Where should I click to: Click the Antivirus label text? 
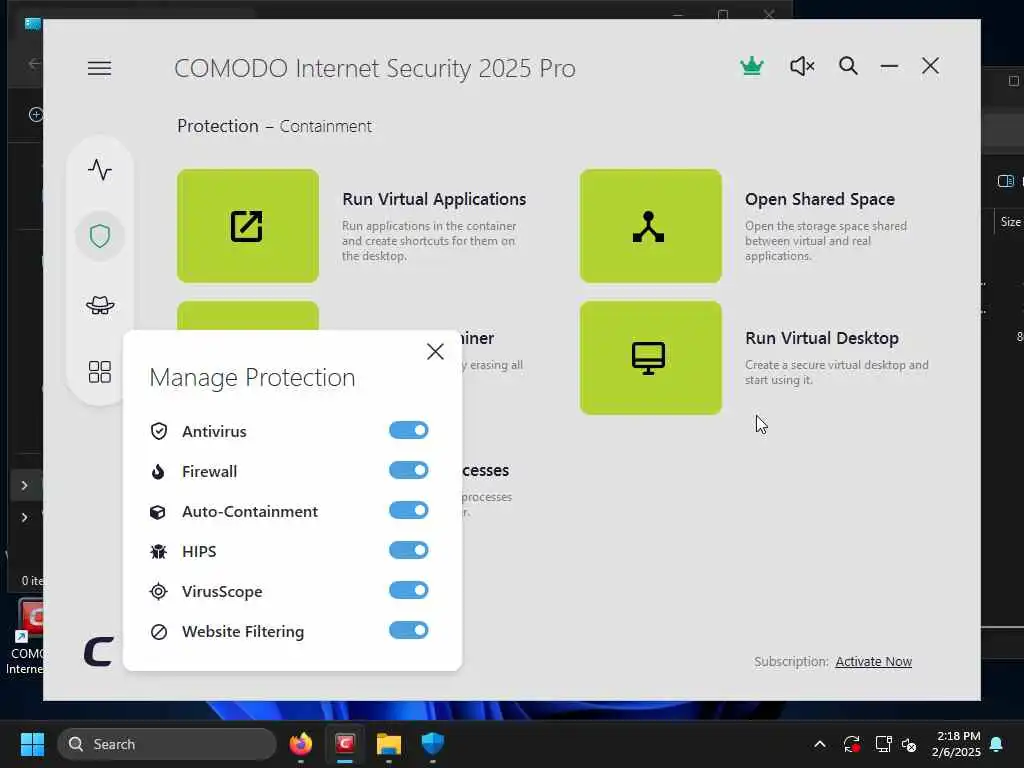pyautogui.click(x=214, y=432)
